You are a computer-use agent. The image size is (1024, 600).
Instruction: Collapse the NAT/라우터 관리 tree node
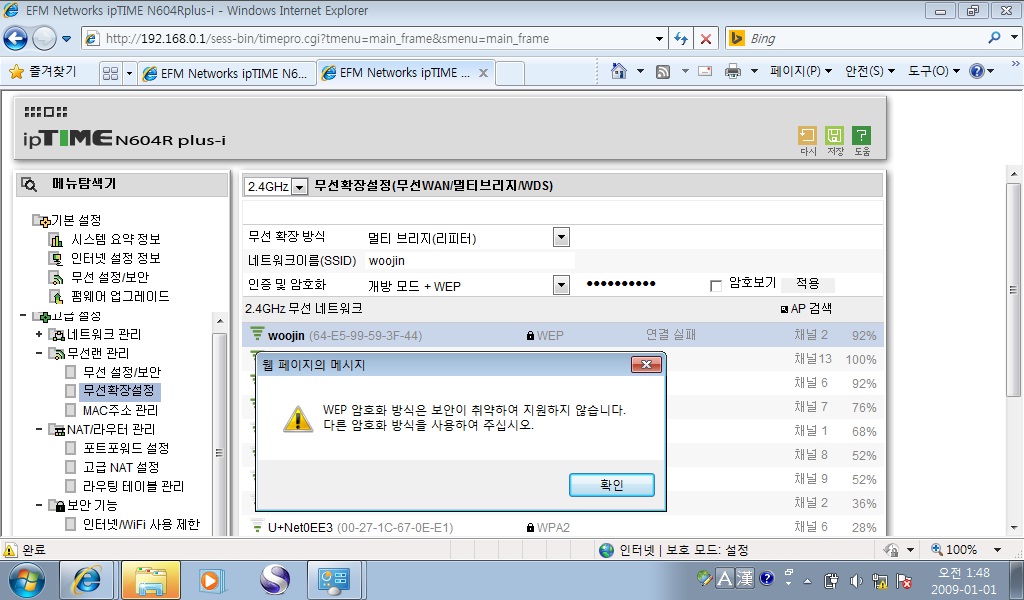click(39, 429)
